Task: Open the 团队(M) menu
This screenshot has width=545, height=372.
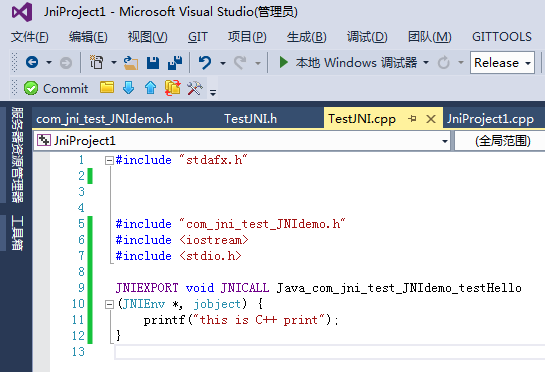Action: 430,37
